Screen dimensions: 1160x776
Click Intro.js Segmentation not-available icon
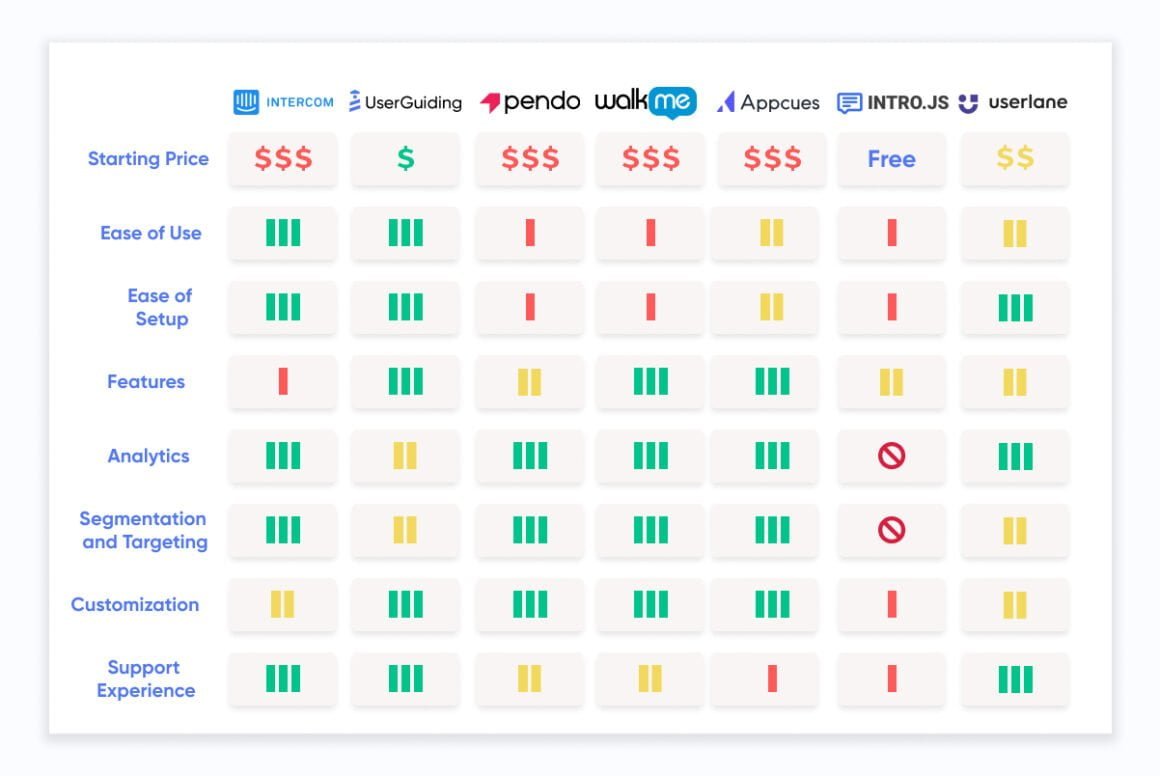click(x=891, y=530)
